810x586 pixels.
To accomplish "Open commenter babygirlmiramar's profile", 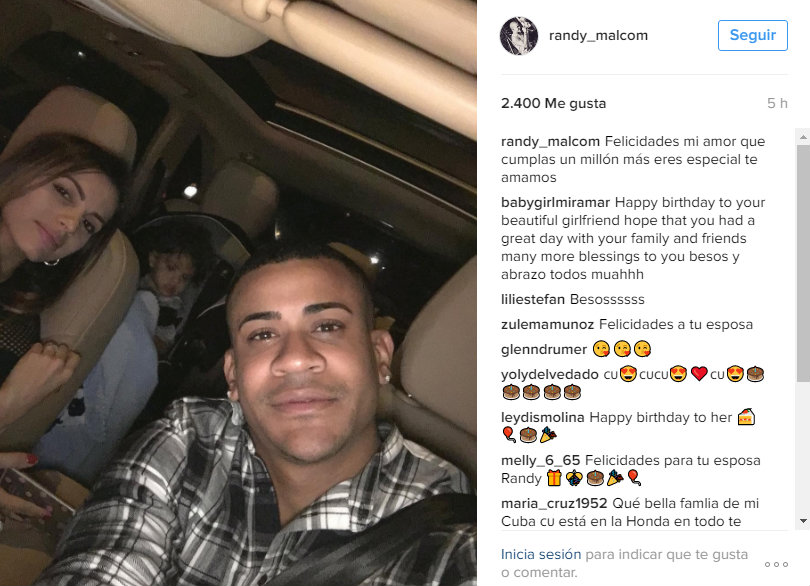I will point(555,203).
